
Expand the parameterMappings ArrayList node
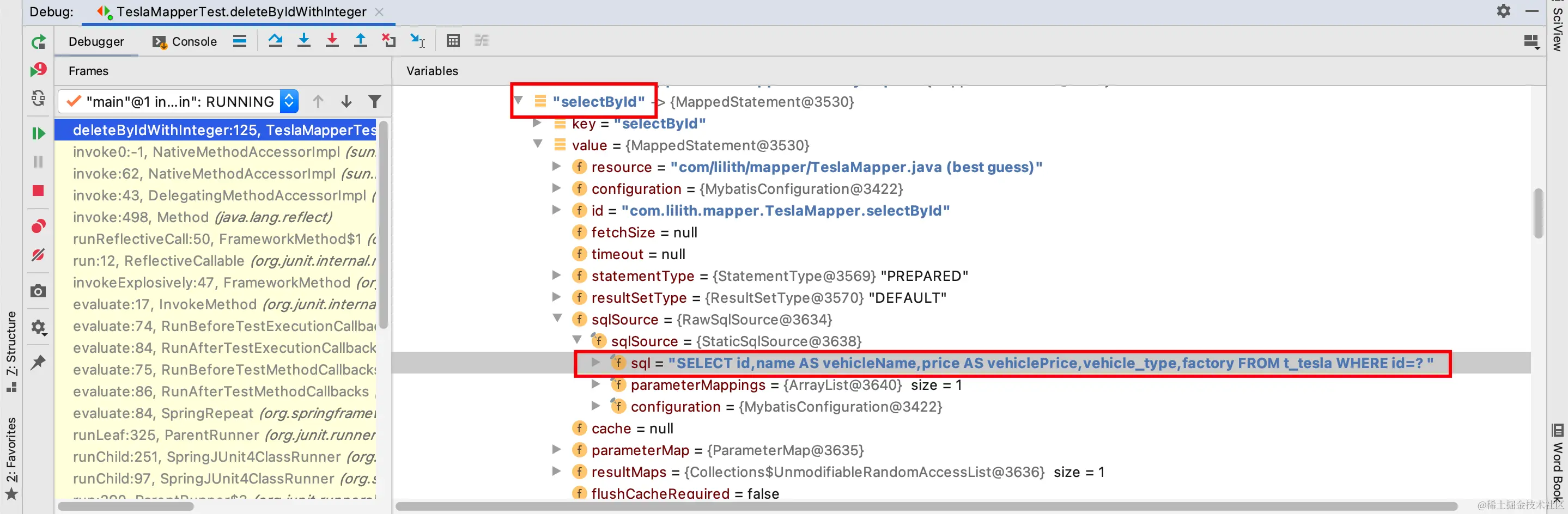[596, 384]
